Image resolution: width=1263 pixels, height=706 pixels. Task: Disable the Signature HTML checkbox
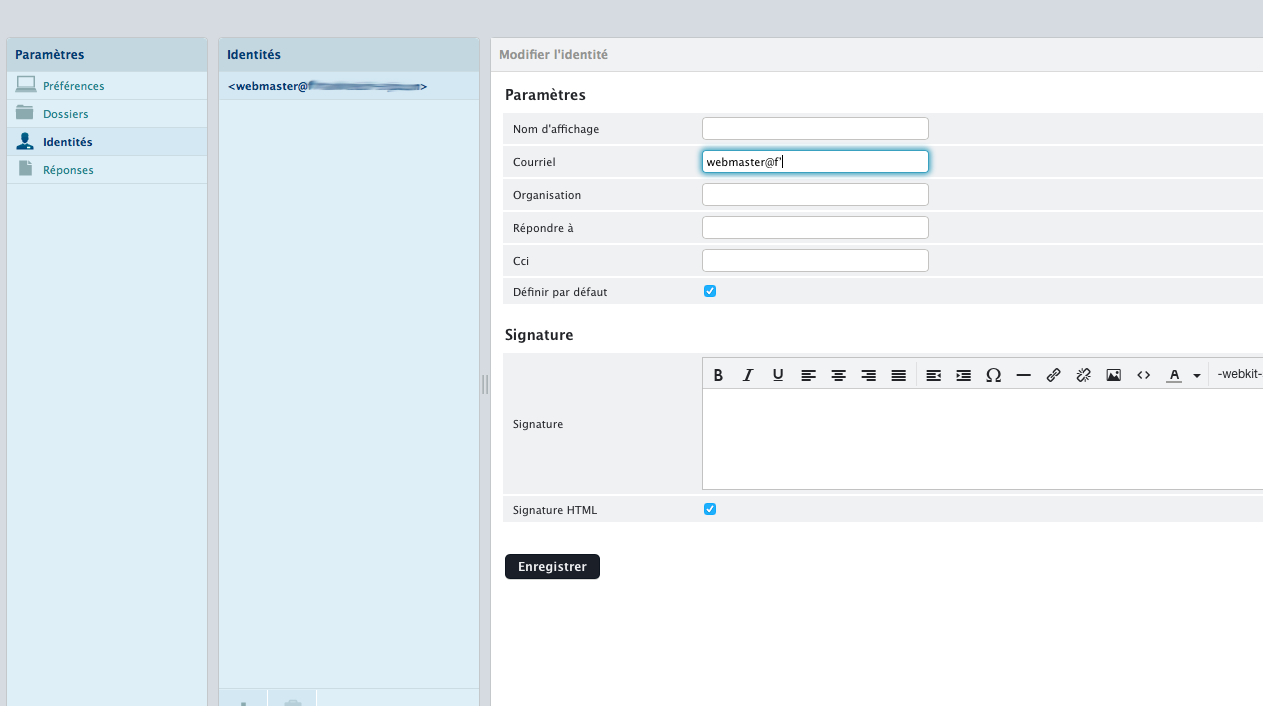click(710, 509)
